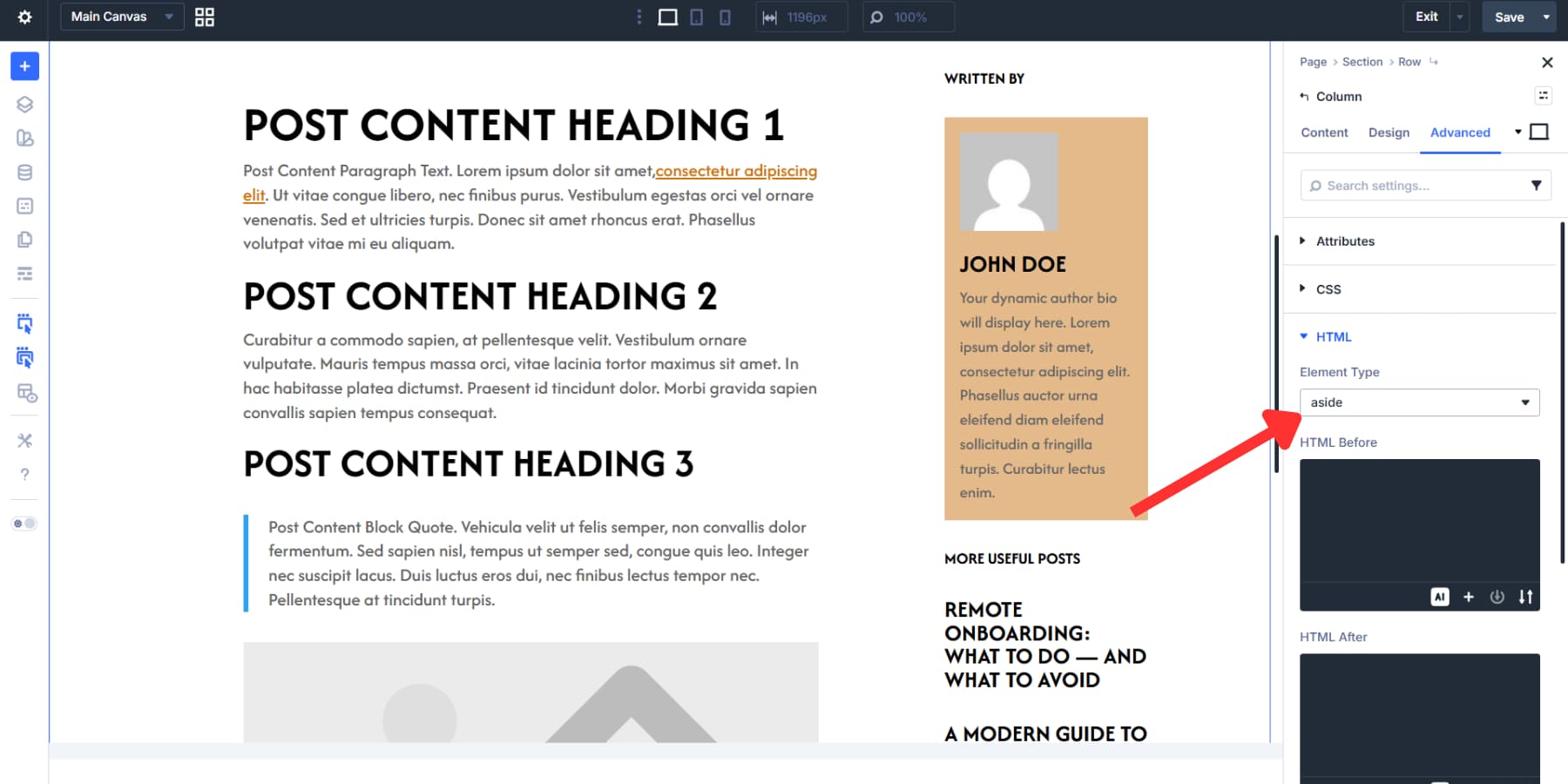
Task: Switch preview to mobile phone mode
Action: tap(725, 17)
